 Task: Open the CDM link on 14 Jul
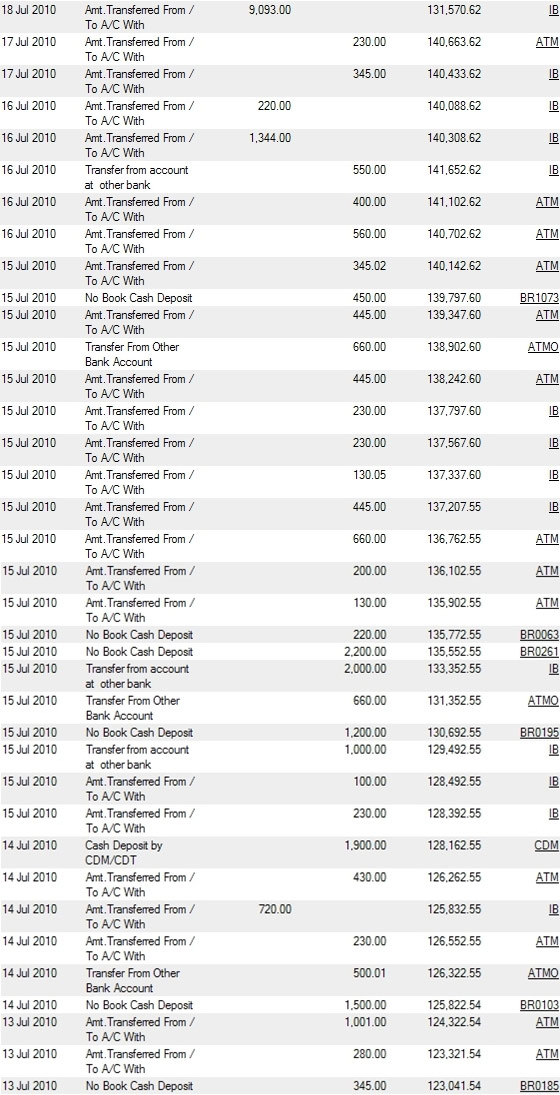pos(547,846)
